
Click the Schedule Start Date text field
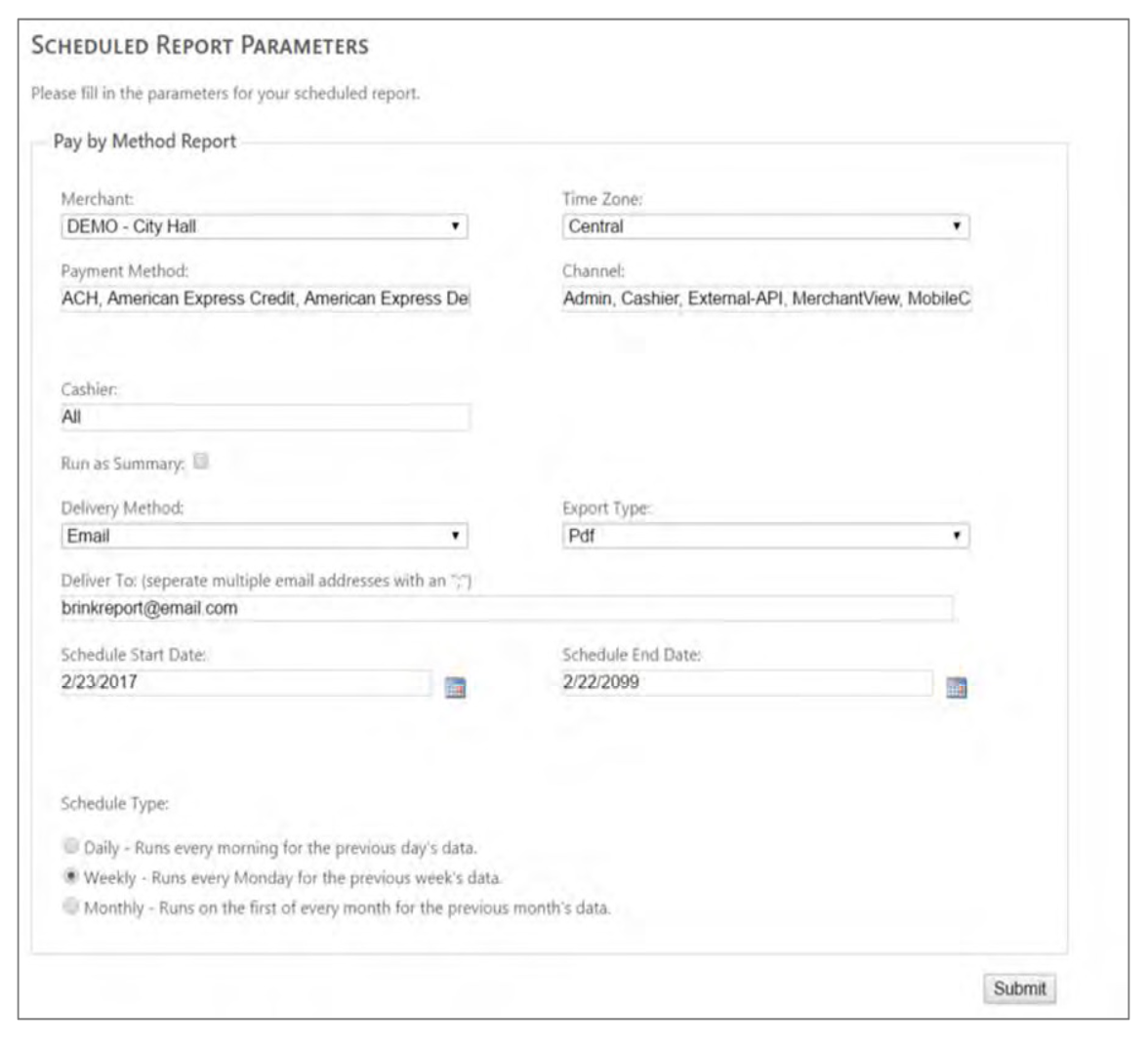point(244,682)
